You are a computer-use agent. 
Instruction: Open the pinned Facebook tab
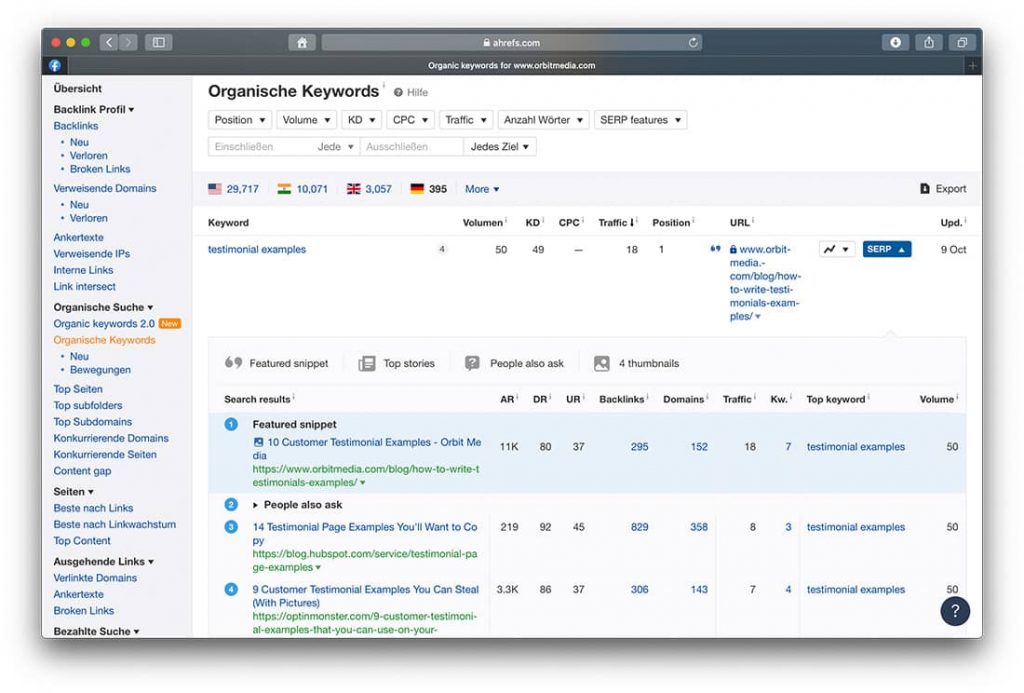click(x=55, y=65)
